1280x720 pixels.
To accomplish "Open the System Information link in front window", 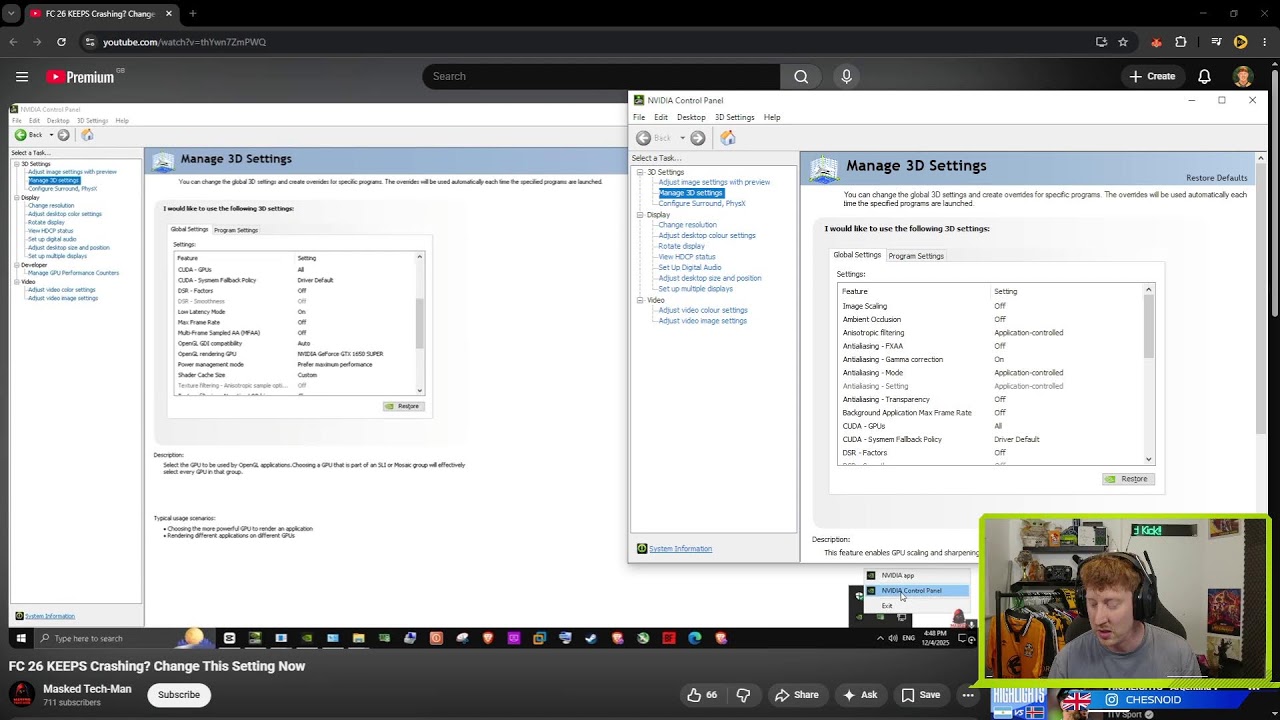I will 681,549.
